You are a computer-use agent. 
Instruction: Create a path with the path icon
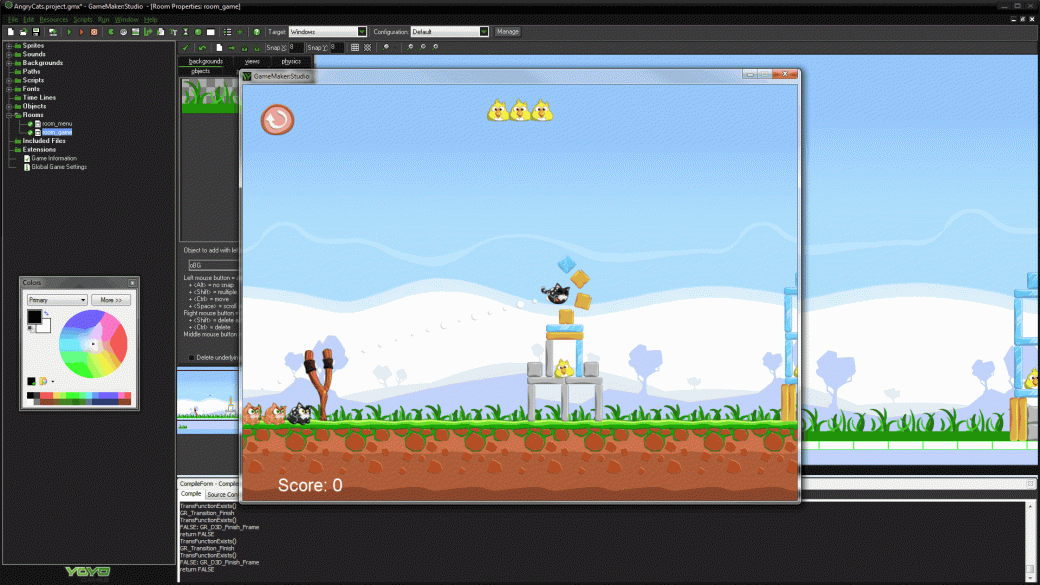[148, 32]
